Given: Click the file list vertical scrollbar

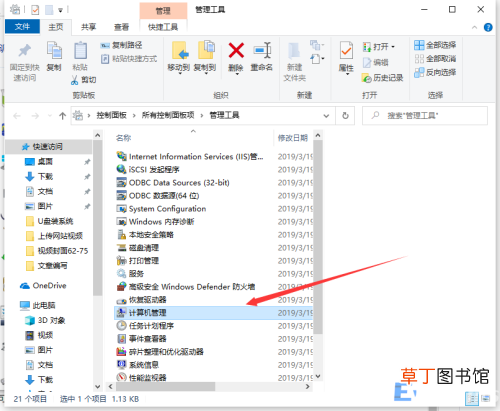Looking at the screenshot, I should [318, 237].
